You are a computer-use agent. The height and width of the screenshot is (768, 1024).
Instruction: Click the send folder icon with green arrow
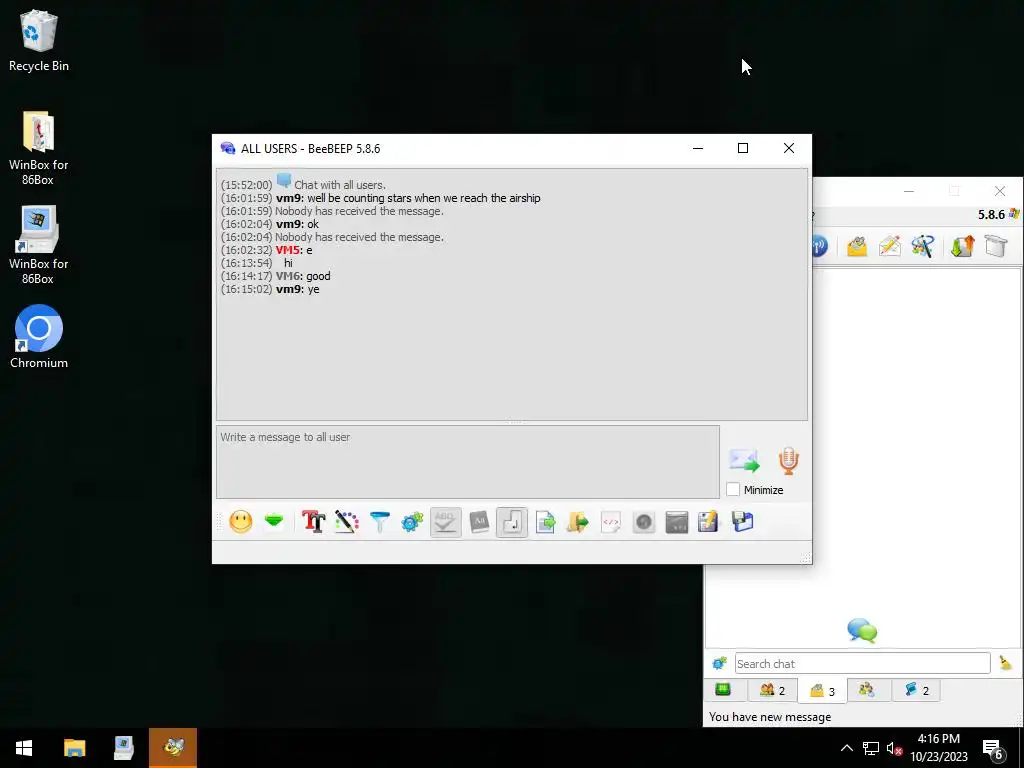[578, 522]
